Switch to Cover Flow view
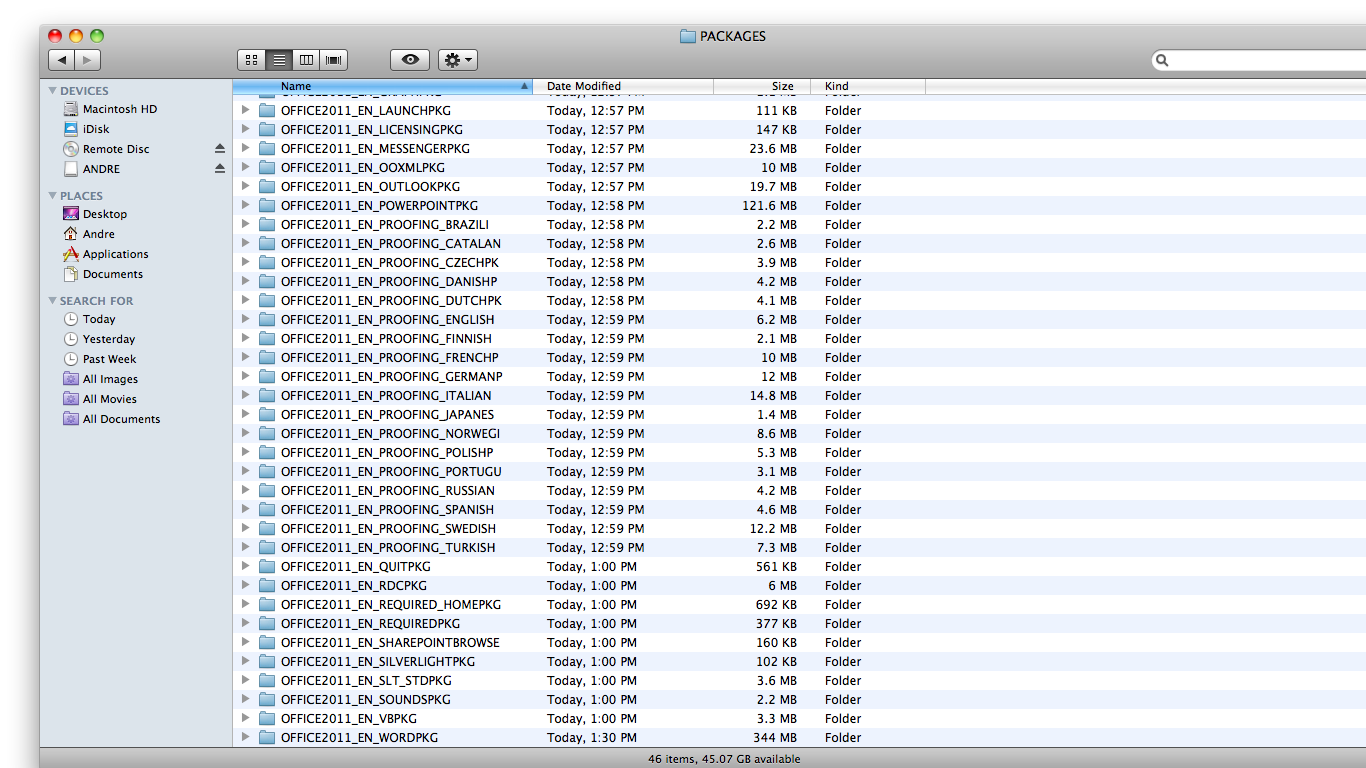The width and height of the screenshot is (1366, 768). click(333, 60)
